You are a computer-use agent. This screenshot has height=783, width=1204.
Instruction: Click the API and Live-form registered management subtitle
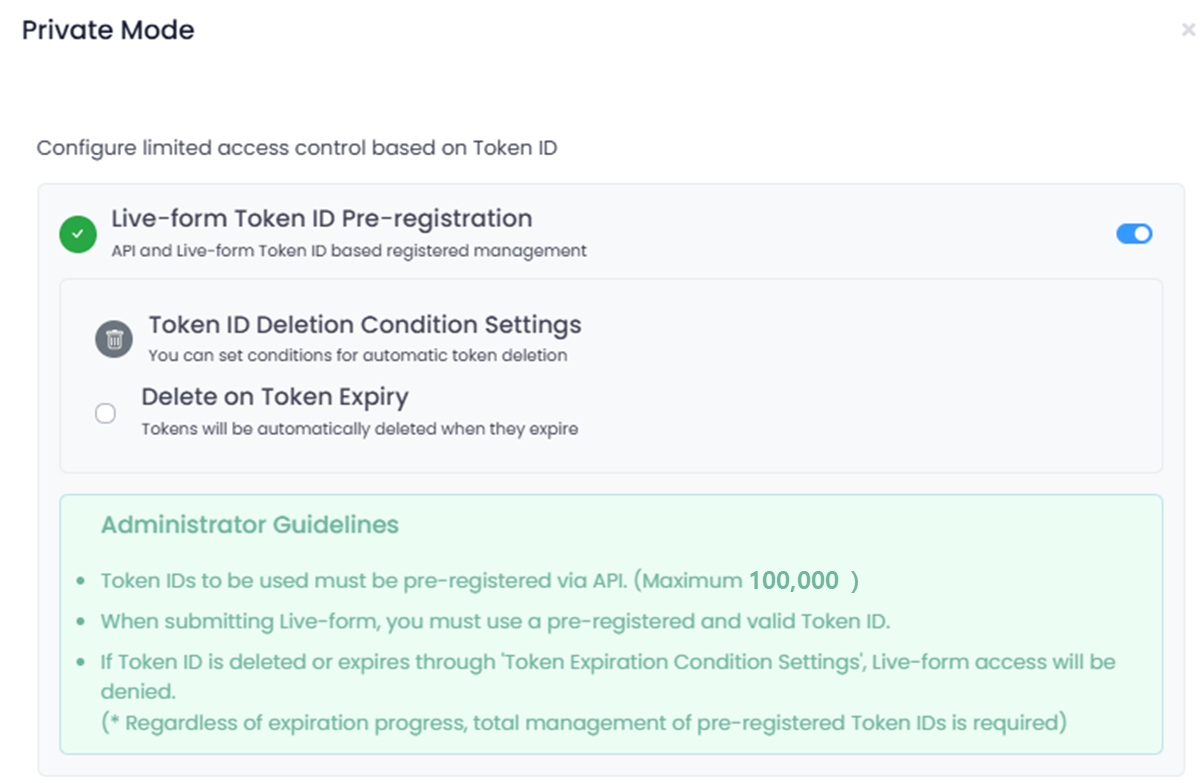[349, 251]
